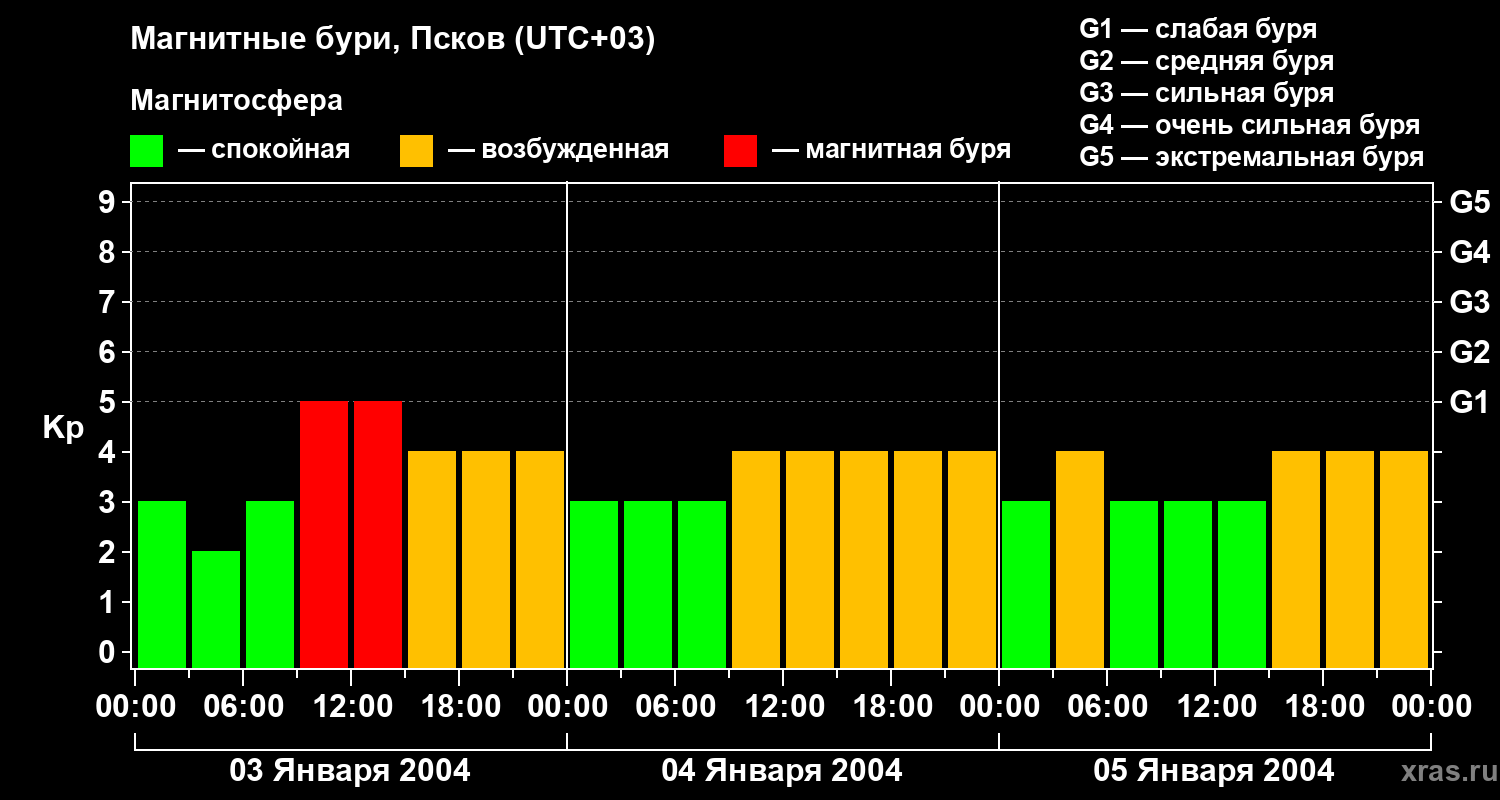Select the '04 Января 2004' date label
The image size is (1500, 800).
point(782,771)
